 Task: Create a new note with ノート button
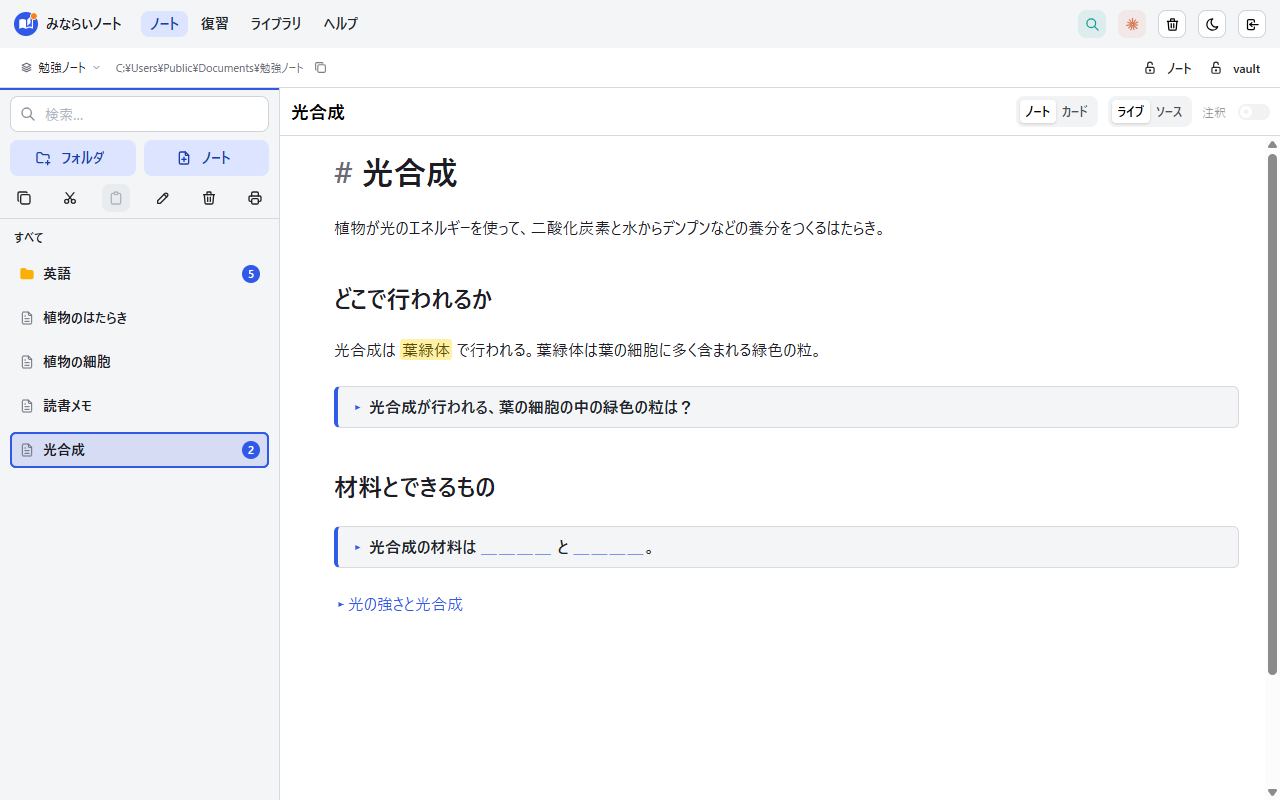point(206,158)
